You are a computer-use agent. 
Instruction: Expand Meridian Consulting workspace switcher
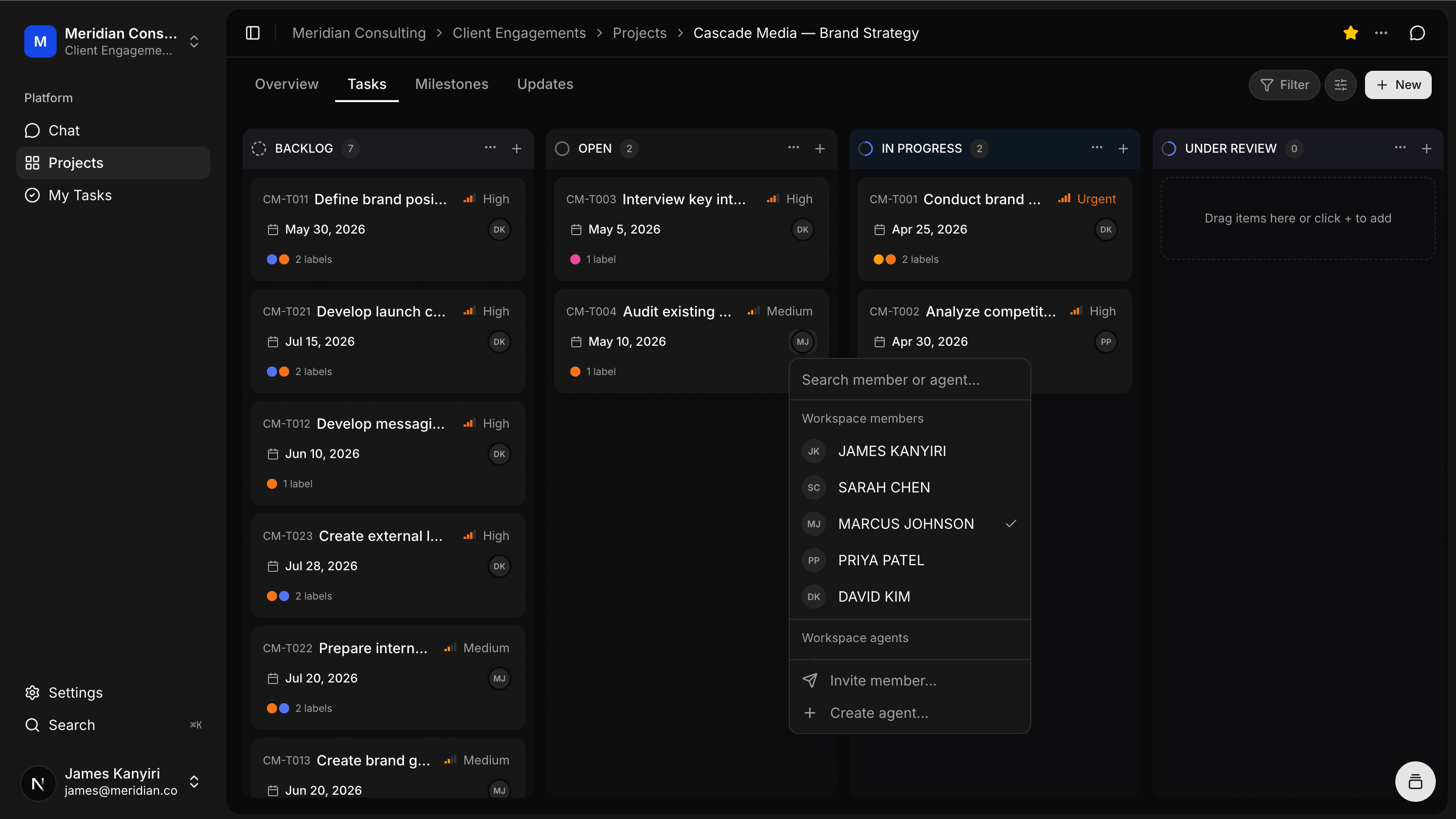(194, 41)
